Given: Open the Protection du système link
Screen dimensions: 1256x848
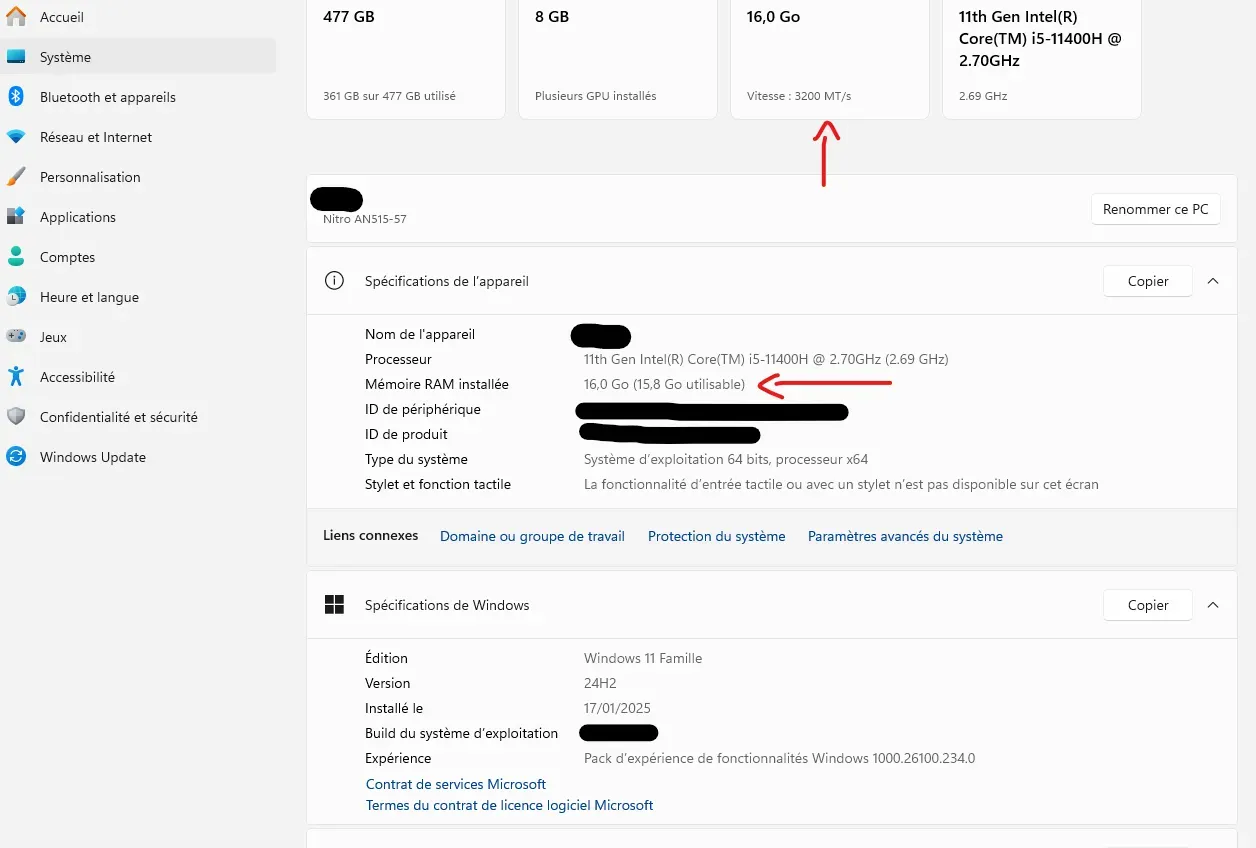Looking at the screenshot, I should (x=717, y=536).
